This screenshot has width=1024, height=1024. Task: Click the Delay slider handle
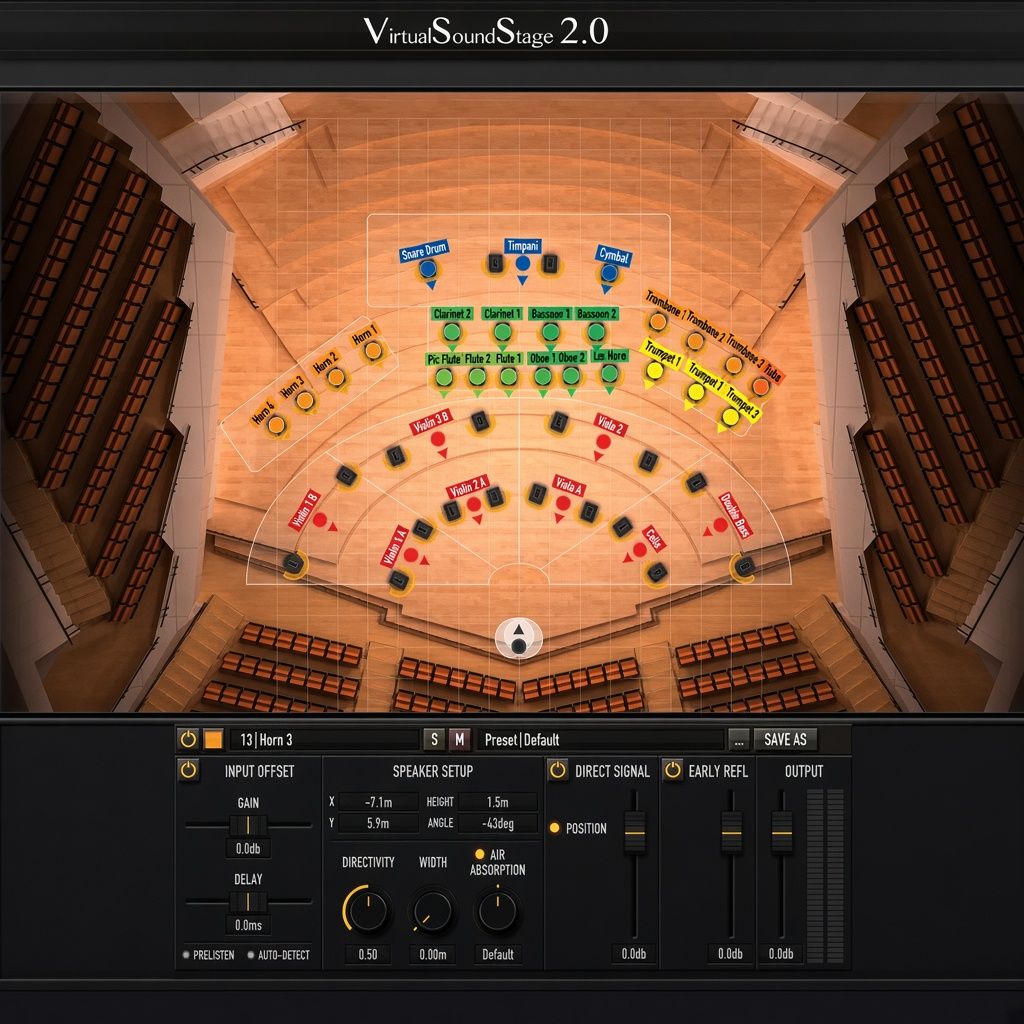[x=248, y=902]
